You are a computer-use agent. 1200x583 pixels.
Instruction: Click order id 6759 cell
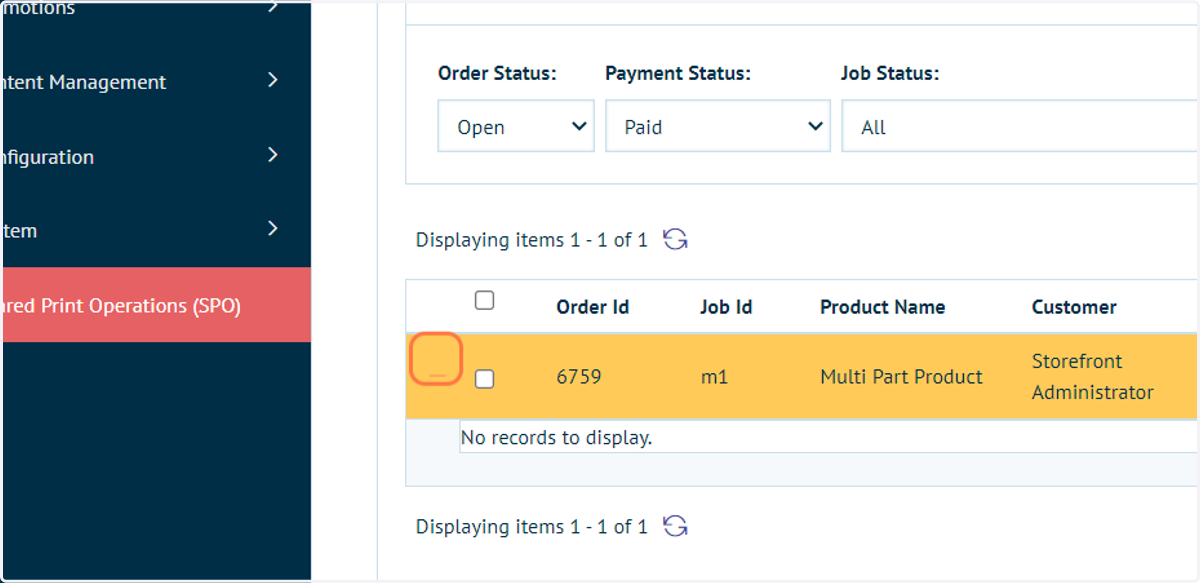[x=579, y=377]
